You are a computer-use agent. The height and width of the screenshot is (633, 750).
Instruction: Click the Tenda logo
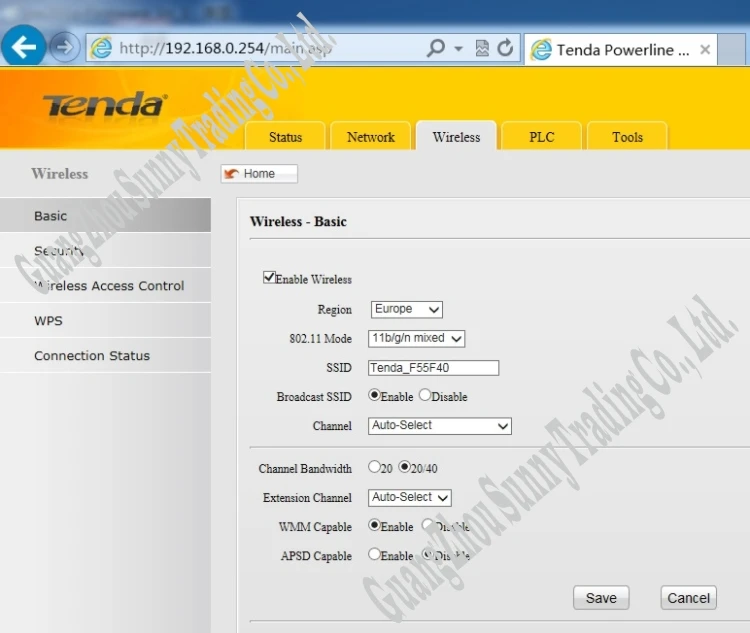105,104
